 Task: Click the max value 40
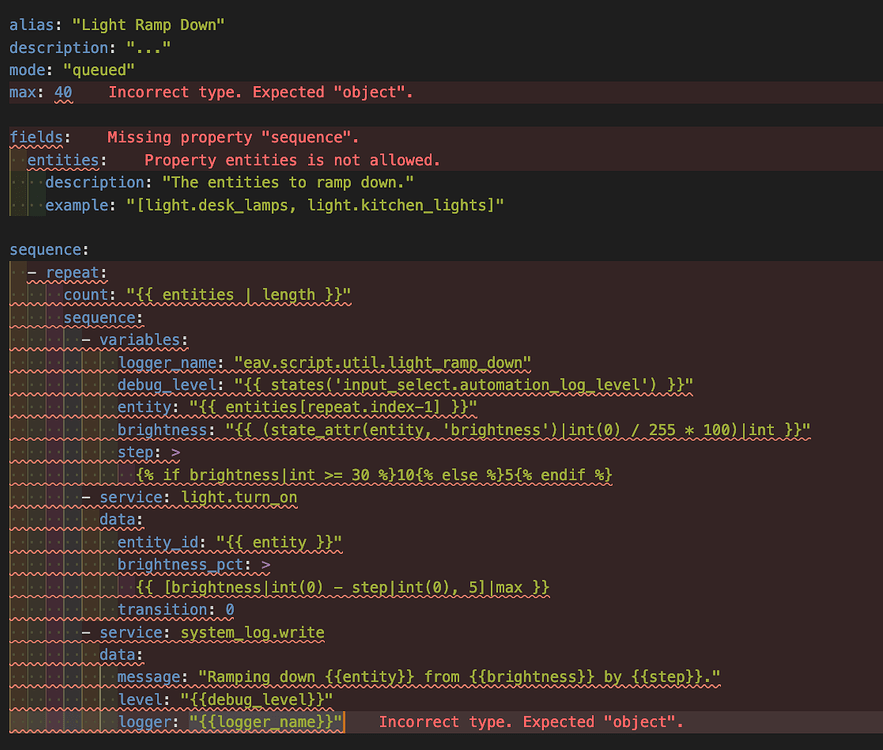point(63,92)
